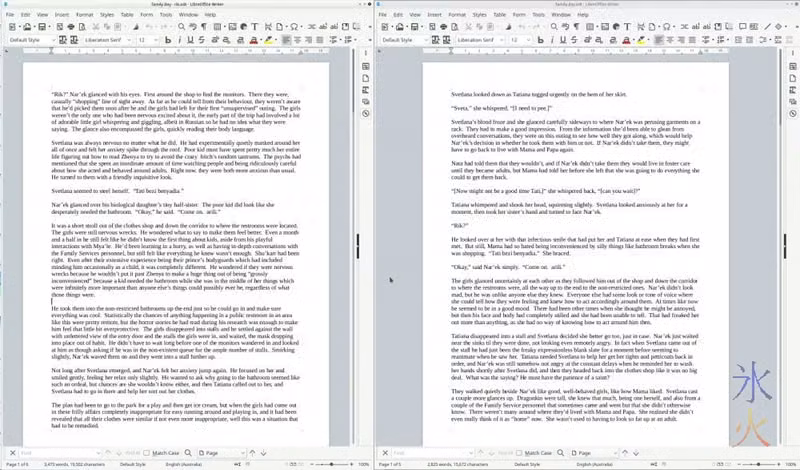Click word count in right window status bar
800x470 pixels.
point(457,464)
